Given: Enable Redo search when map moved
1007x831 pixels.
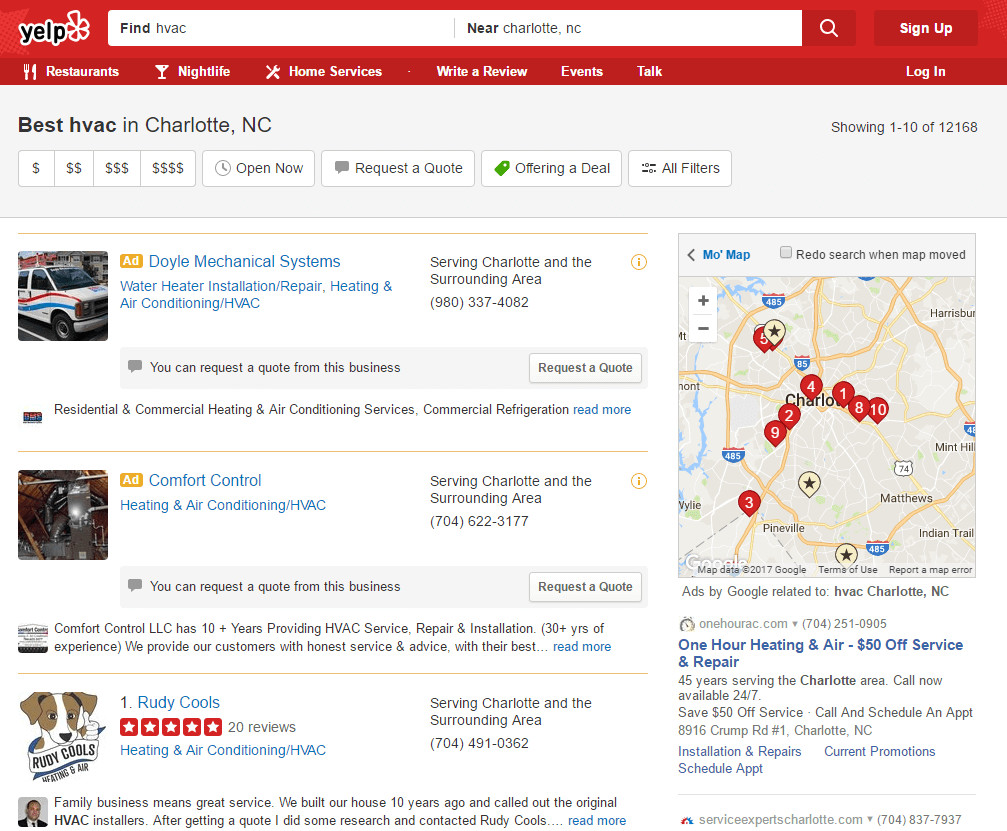Looking at the screenshot, I should [785, 252].
